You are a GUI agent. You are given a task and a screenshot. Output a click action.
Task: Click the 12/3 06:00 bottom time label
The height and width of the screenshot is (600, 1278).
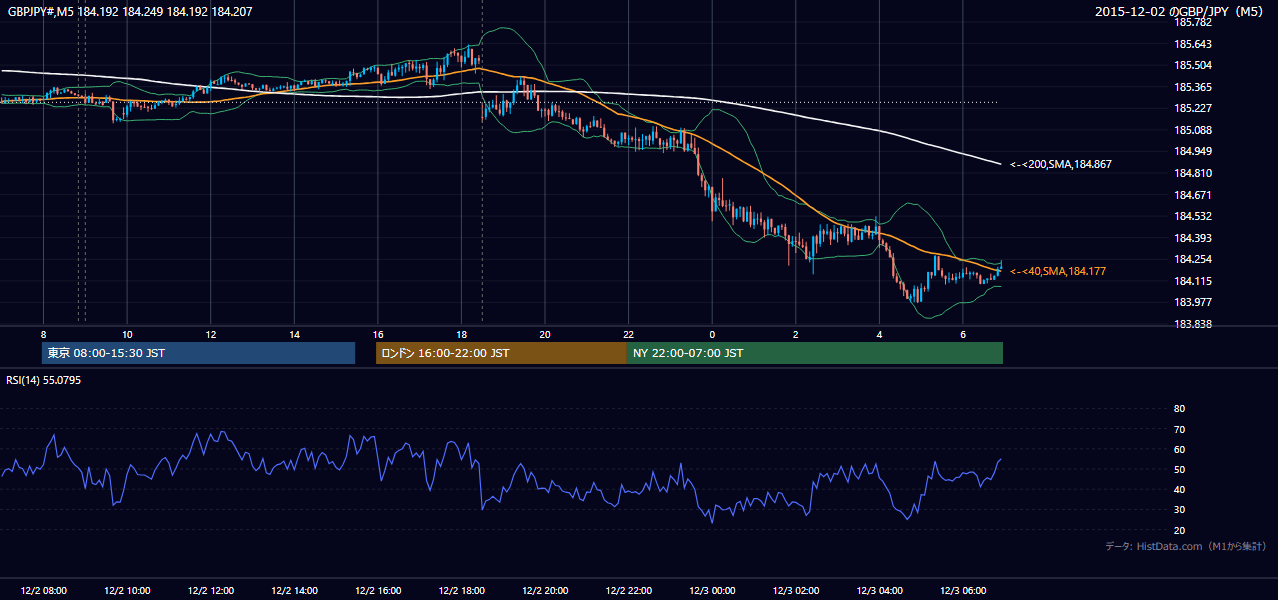pyautogui.click(x=962, y=591)
